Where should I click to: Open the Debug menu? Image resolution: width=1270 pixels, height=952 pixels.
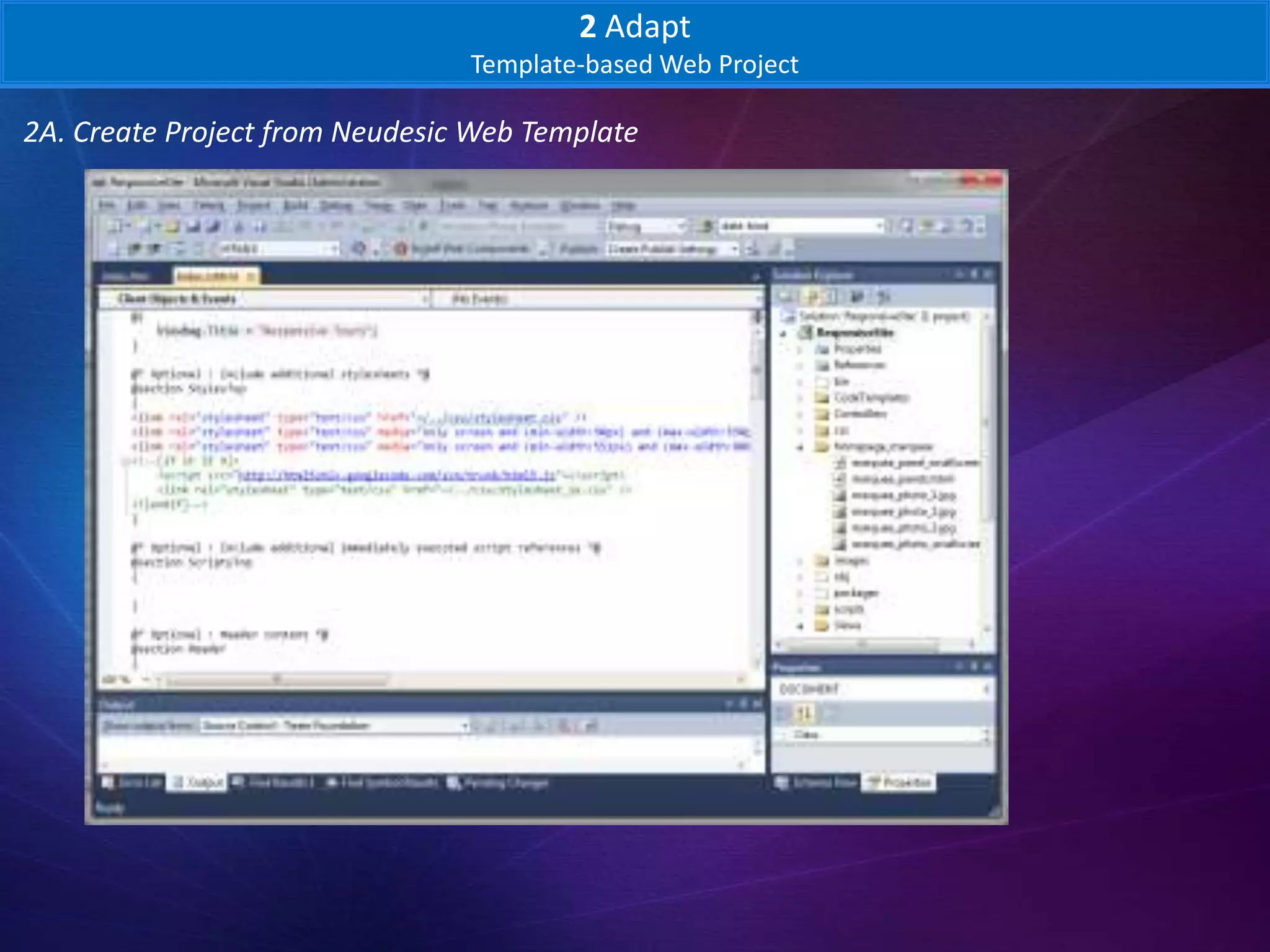pos(336,205)
